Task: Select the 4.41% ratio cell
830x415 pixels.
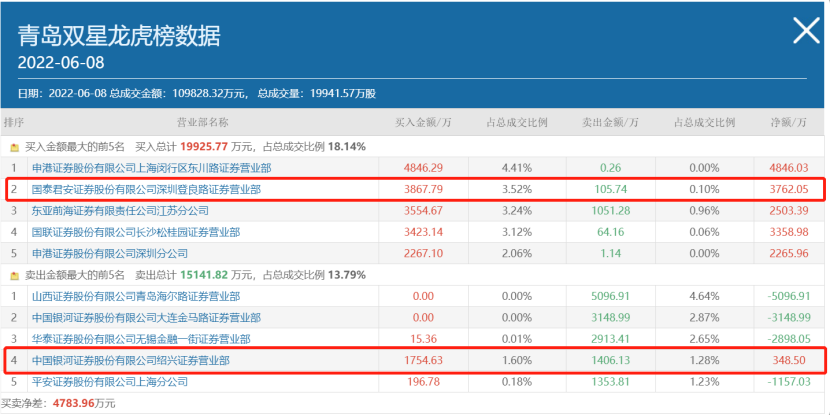Action: (x=517, y=168)
